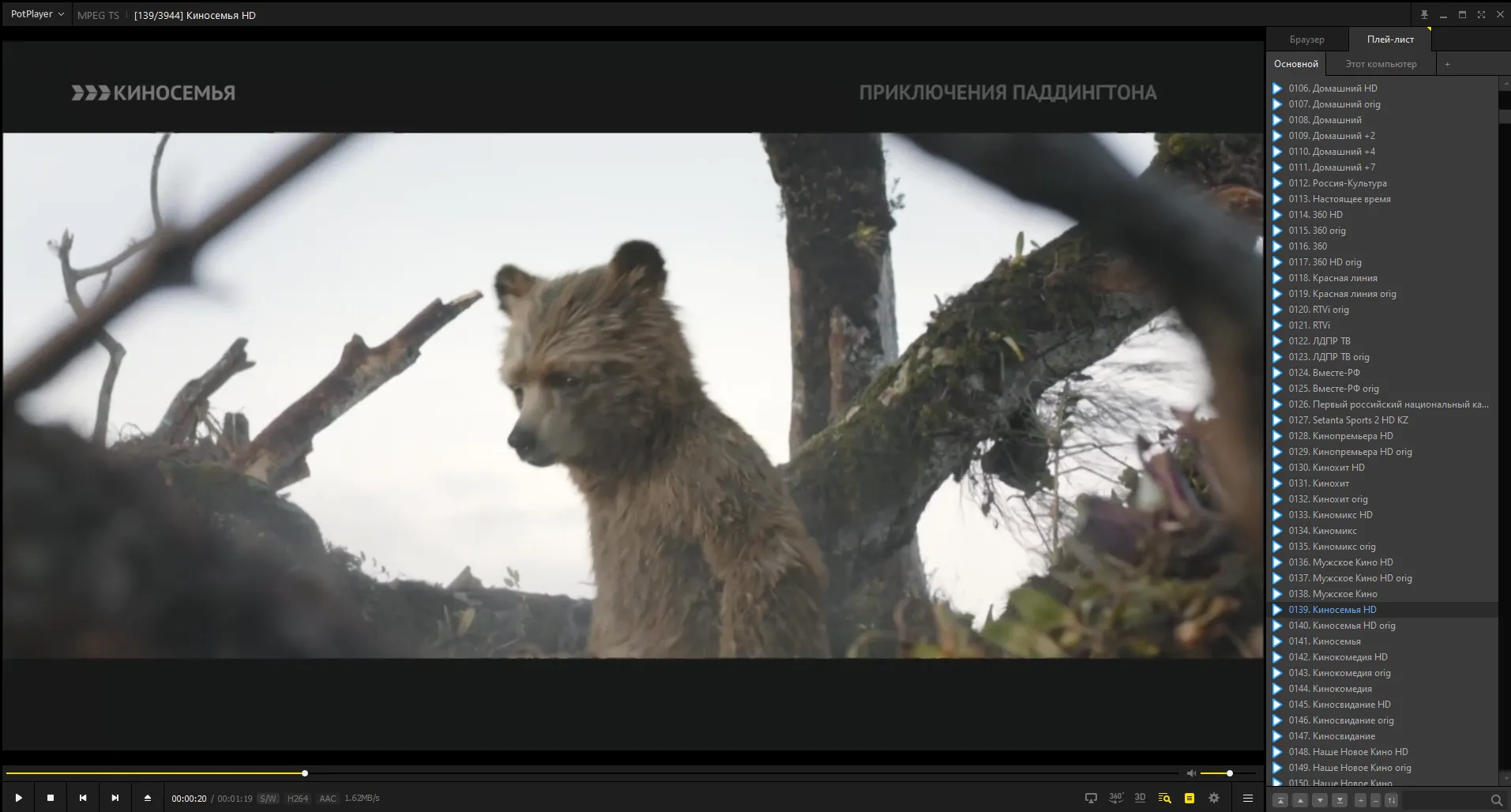Skip to the next playlist item
1511x812 pixels.
(x=115, y=798)
